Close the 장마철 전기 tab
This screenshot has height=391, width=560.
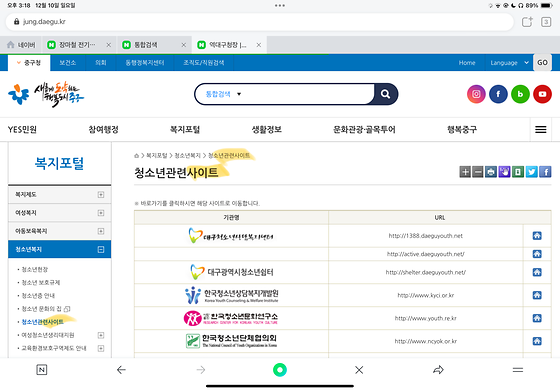point(109,45)
